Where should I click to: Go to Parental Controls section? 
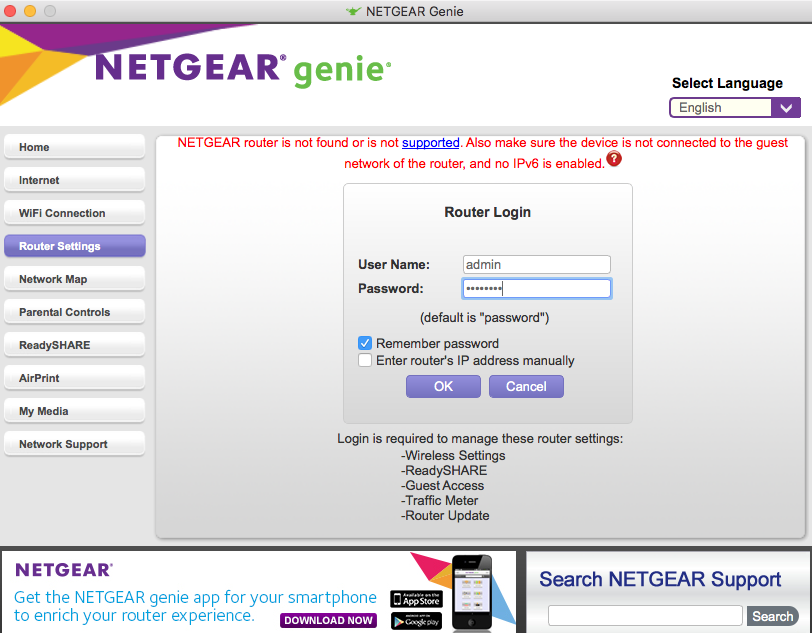coord(75,312)
